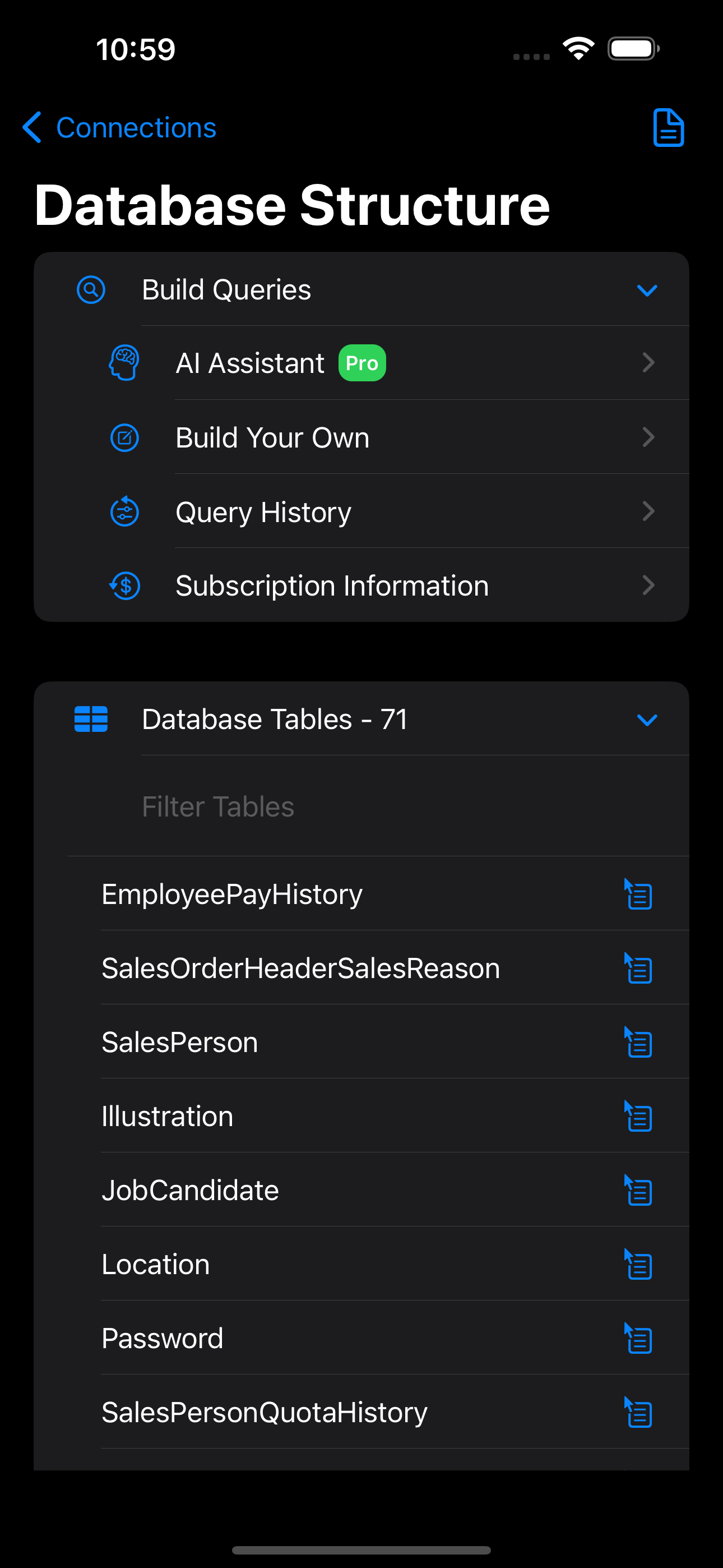Screen dimensions: 723x1568
Task: Open the AI Assistant brain icon
Action: pos(124,363)
